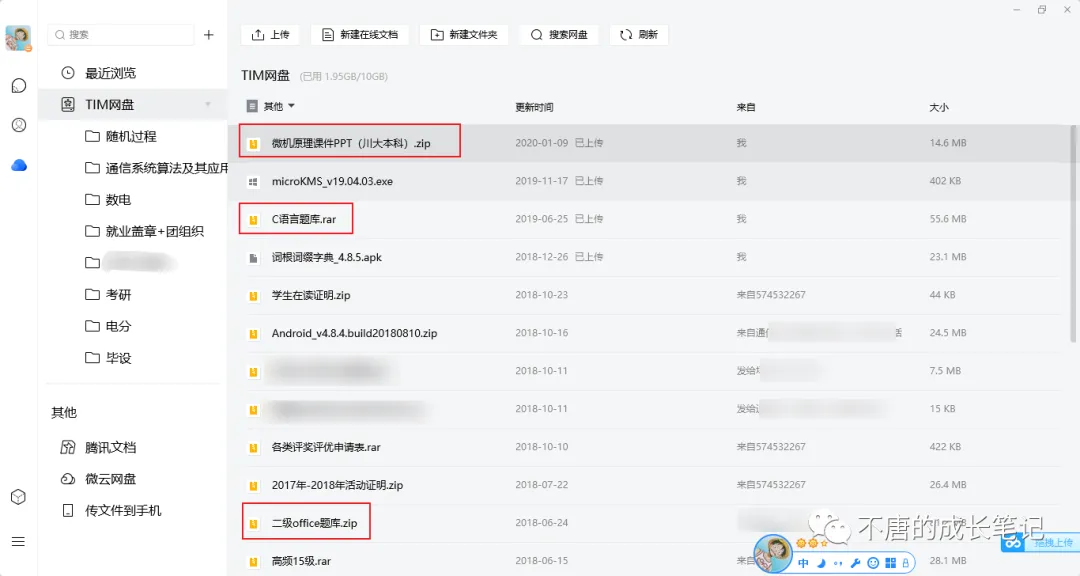Click 来自574532267 in 学生在读证明 row
Image resolution: width=1080 pixels, height=576 pixels.
(771, 294)
